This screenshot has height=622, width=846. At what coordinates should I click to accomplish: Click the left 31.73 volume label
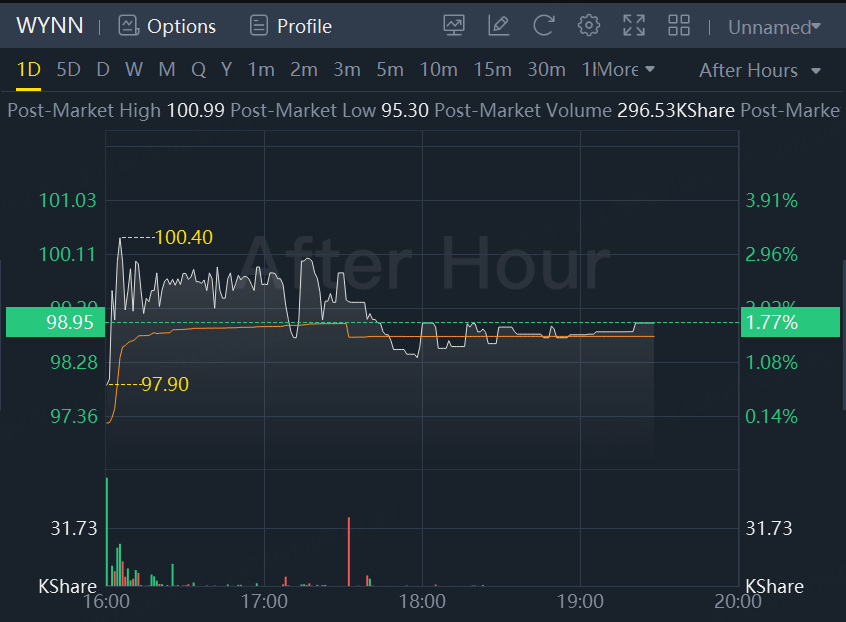click(73, 528)
